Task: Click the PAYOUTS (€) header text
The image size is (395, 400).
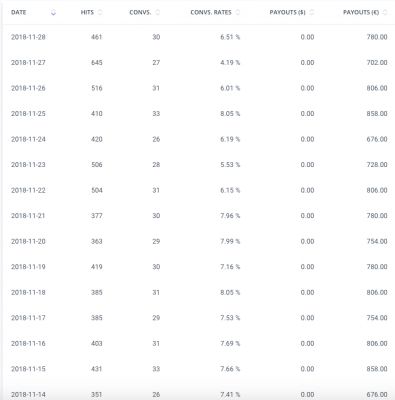Action: click(361, 12)
